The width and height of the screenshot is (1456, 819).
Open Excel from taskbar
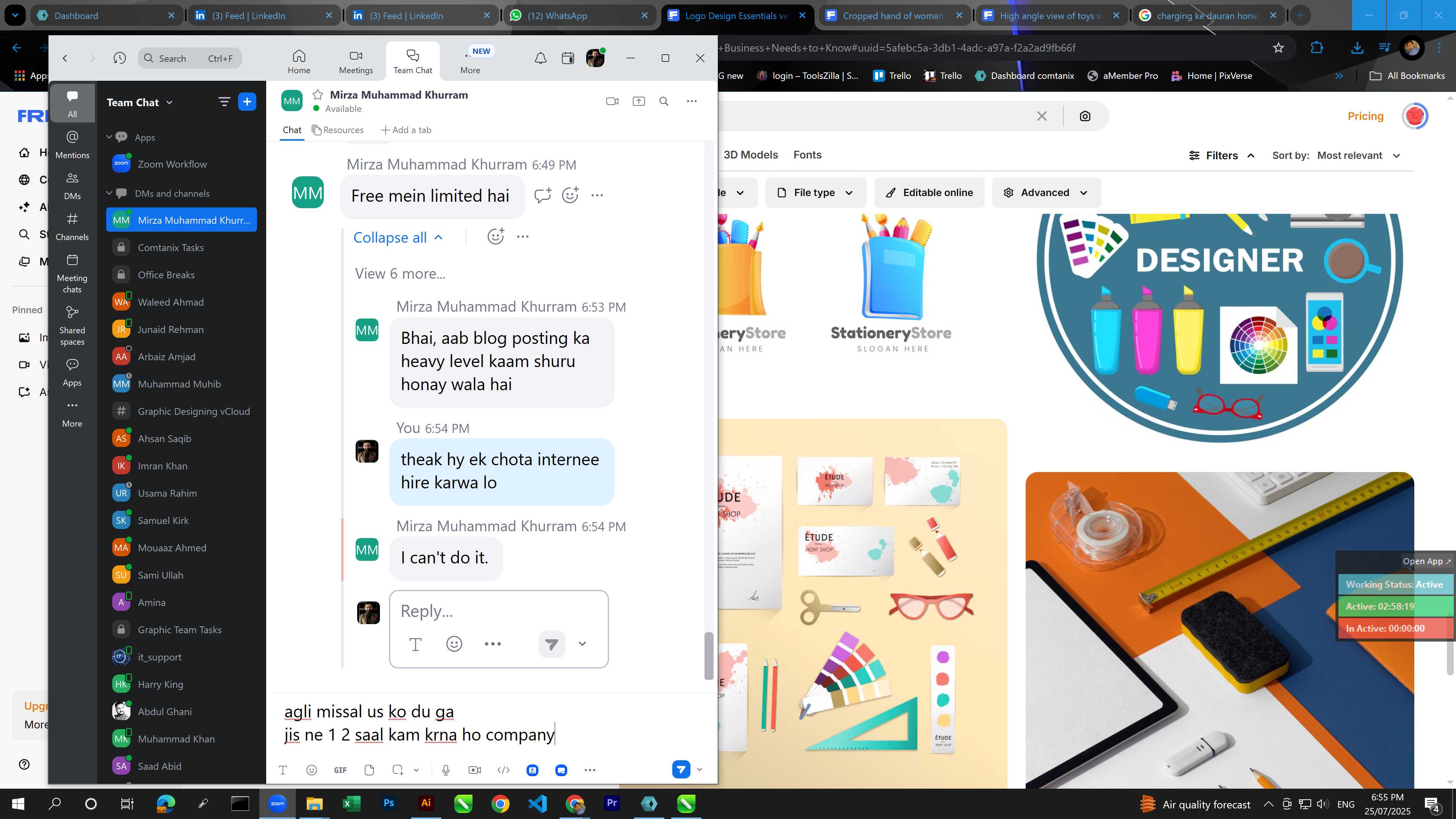click(351, 803)
